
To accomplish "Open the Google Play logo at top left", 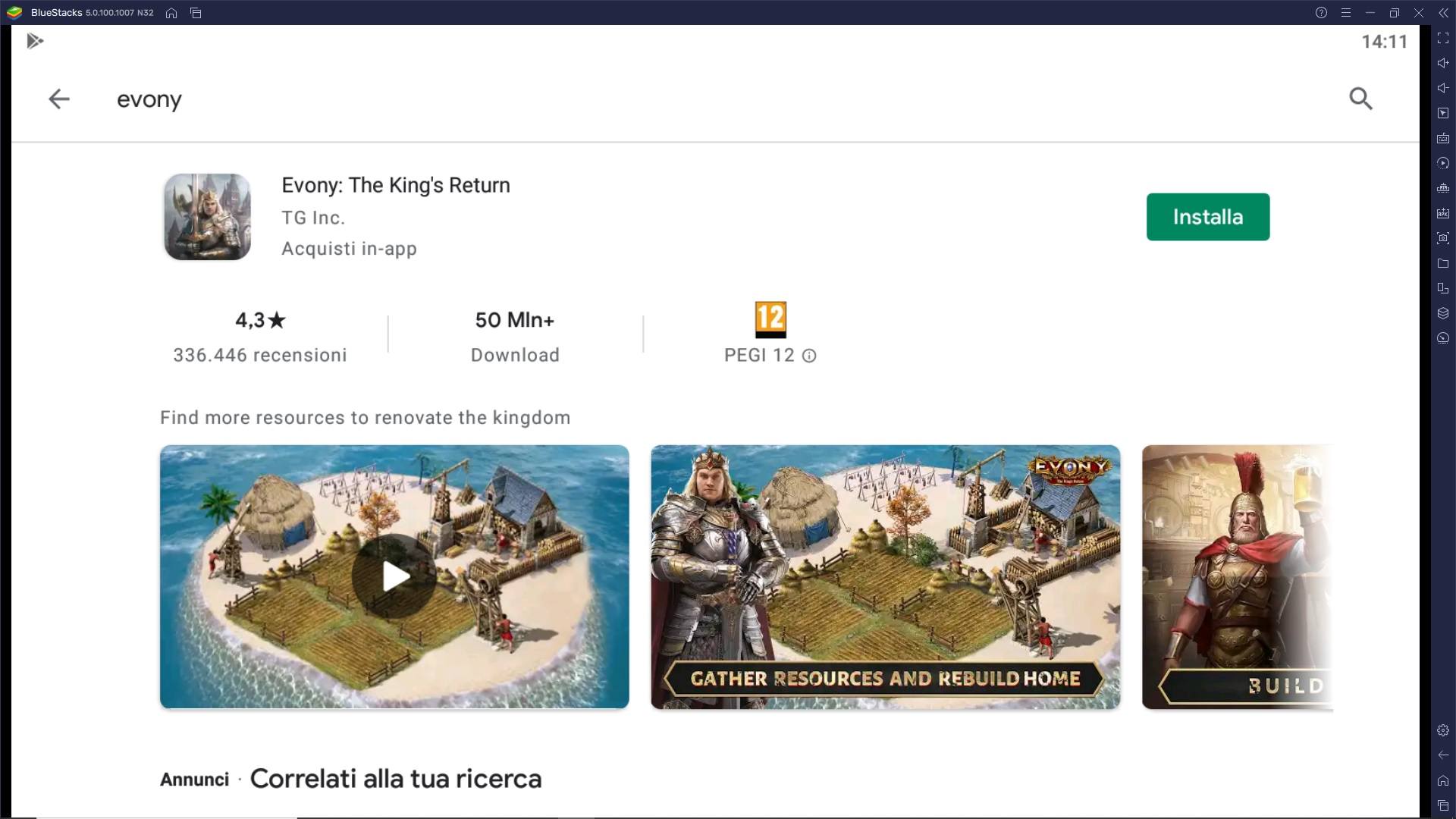I will pyautogui.click(x=35, y=41).
